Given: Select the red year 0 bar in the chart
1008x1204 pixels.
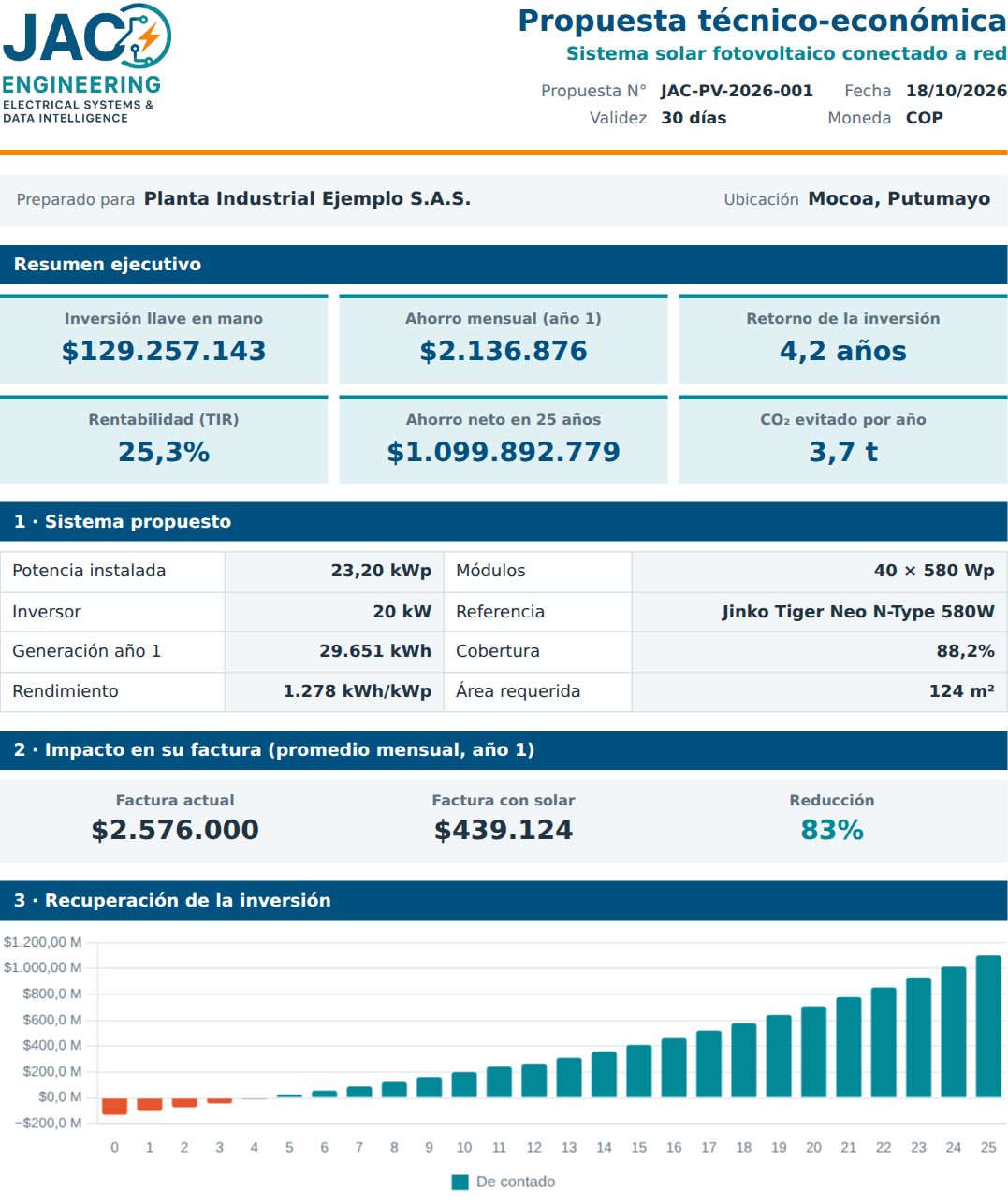Looking at the screenshot, I should [x=114, y=1106].
